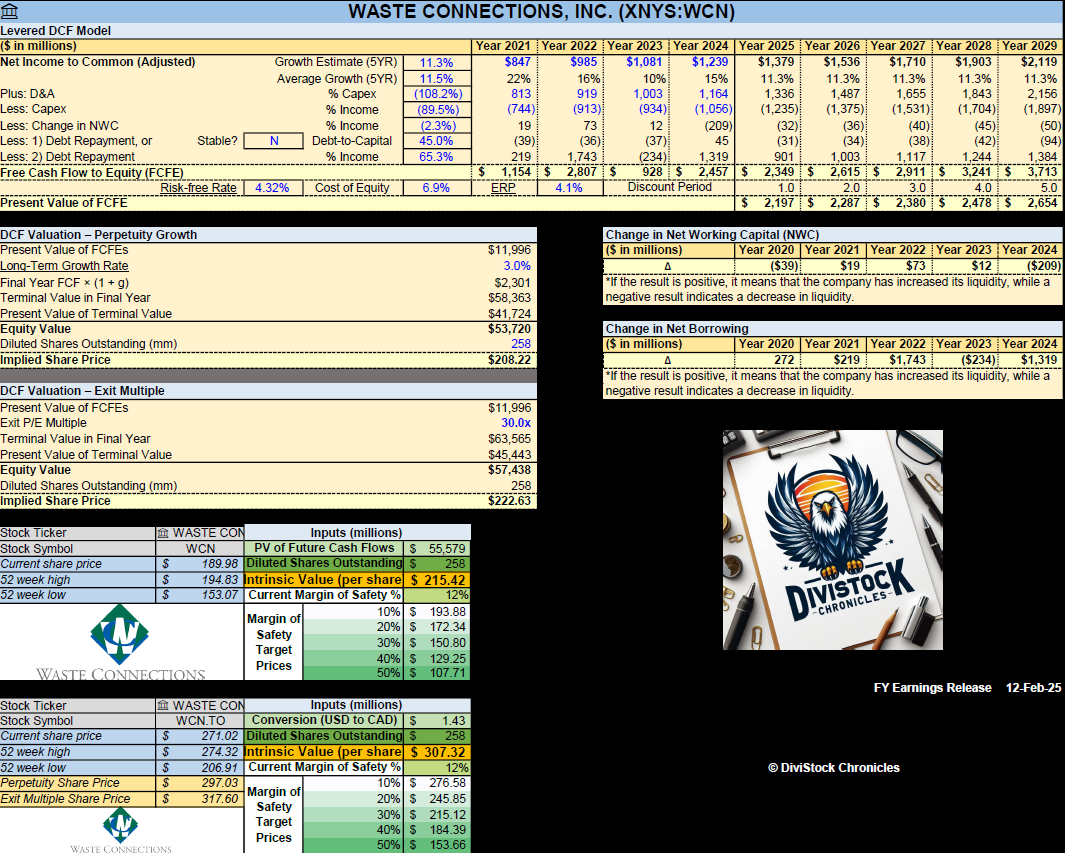The image size is (1066, 853).
Task: Select CAD 30% margin price 215.12
Action: [437, 814]
